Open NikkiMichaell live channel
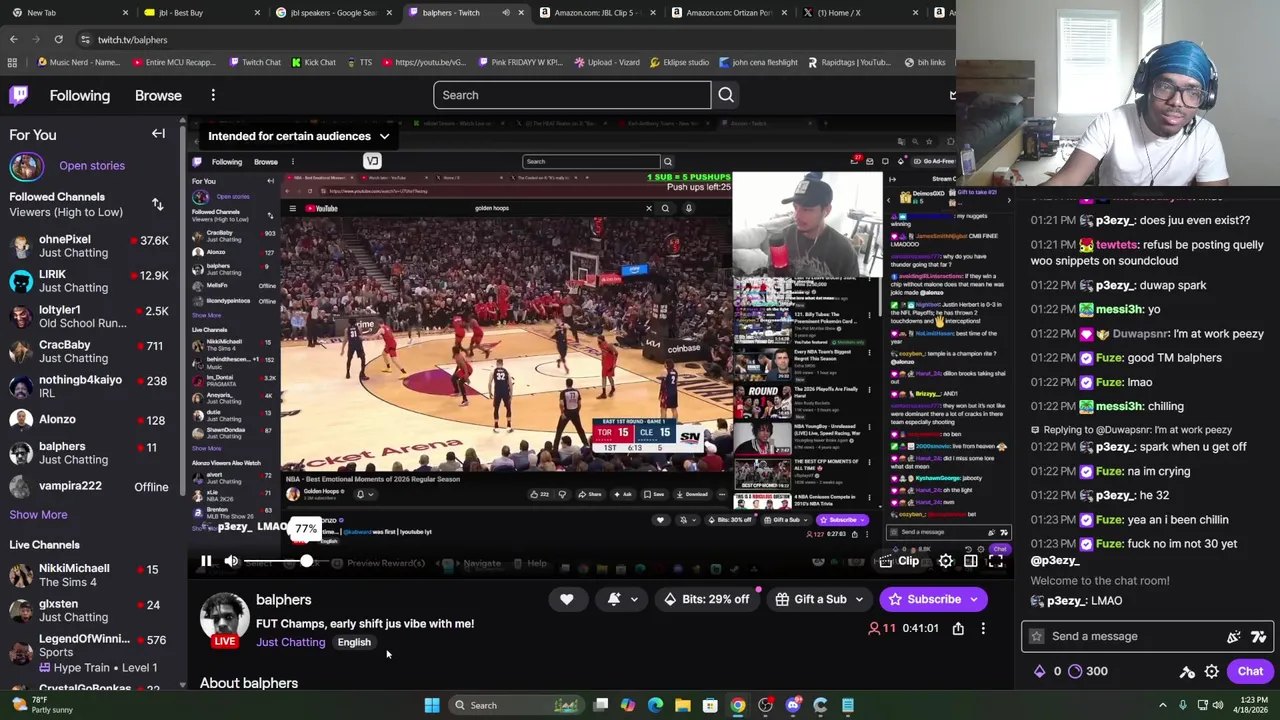Viewport: 1280px width, 720px height. pyautogui.click(x=90, y=575)
